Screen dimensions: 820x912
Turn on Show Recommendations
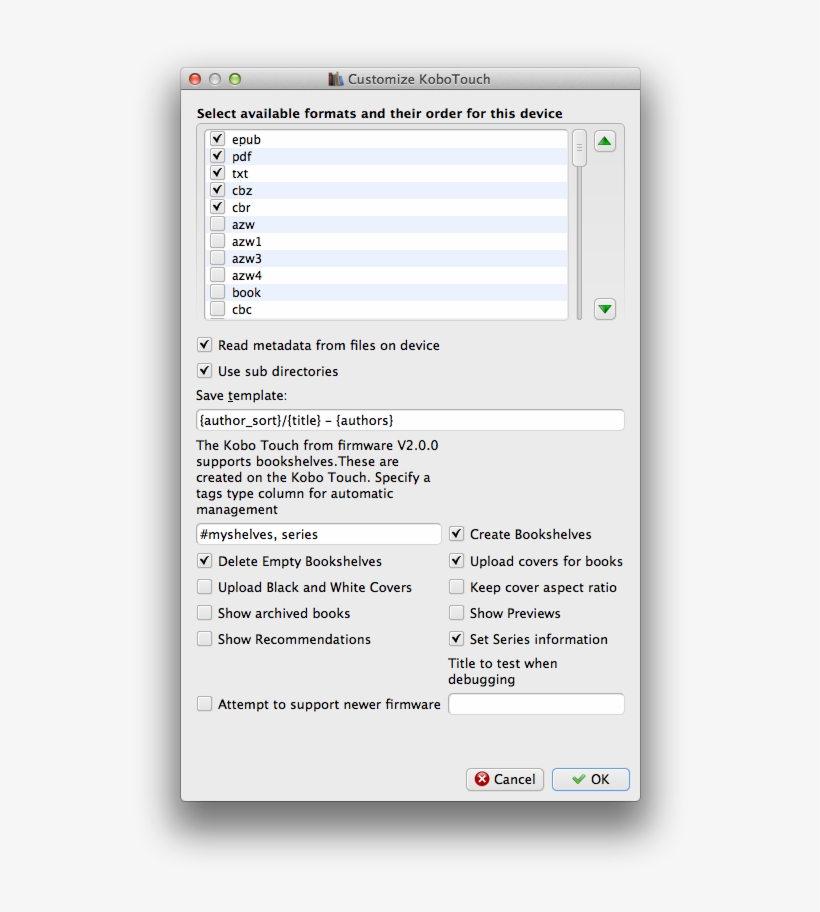(x=205, y=639)
